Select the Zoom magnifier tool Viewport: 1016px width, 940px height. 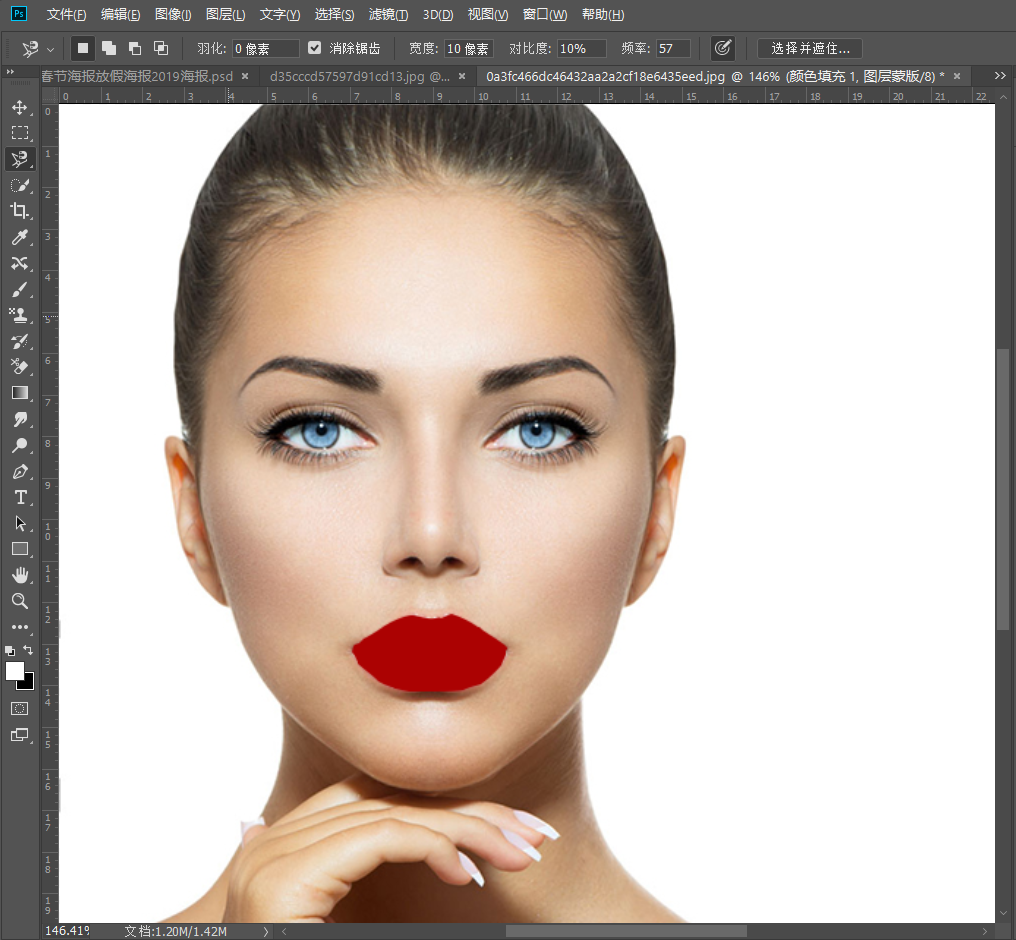tap(19, 601)
